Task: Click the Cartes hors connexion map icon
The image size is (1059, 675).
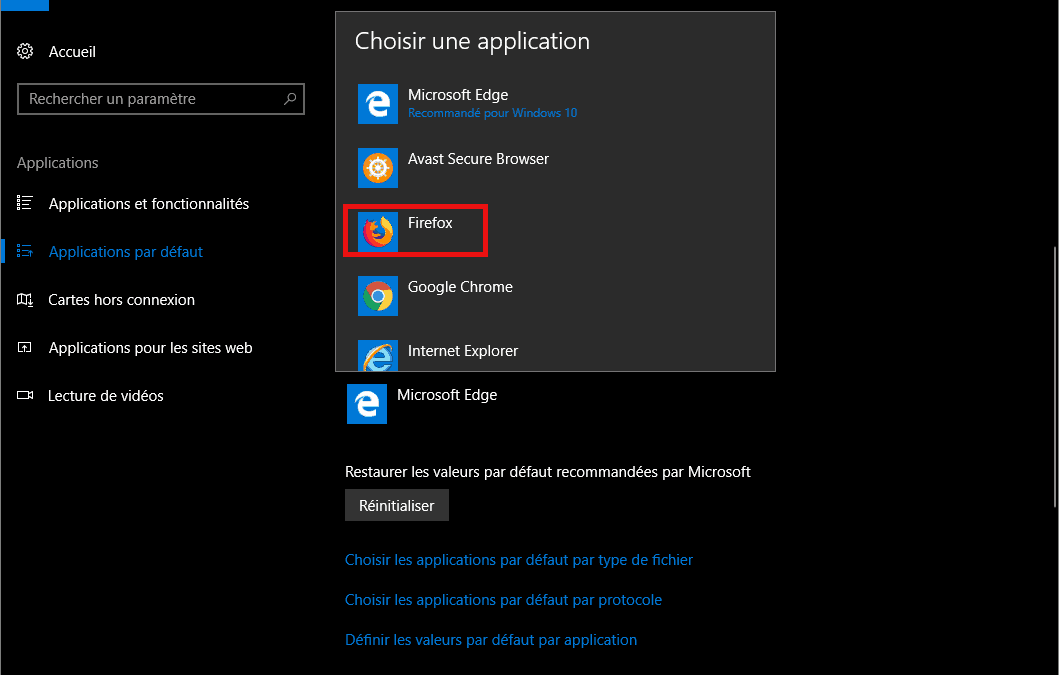Action: pos(26,300)
